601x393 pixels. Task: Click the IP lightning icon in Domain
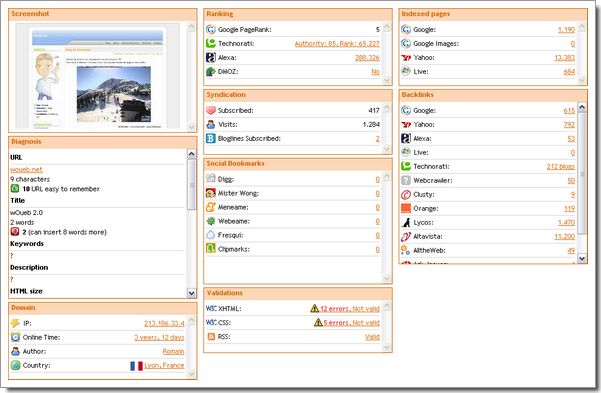pyautogui.click(x=15, y=323)
